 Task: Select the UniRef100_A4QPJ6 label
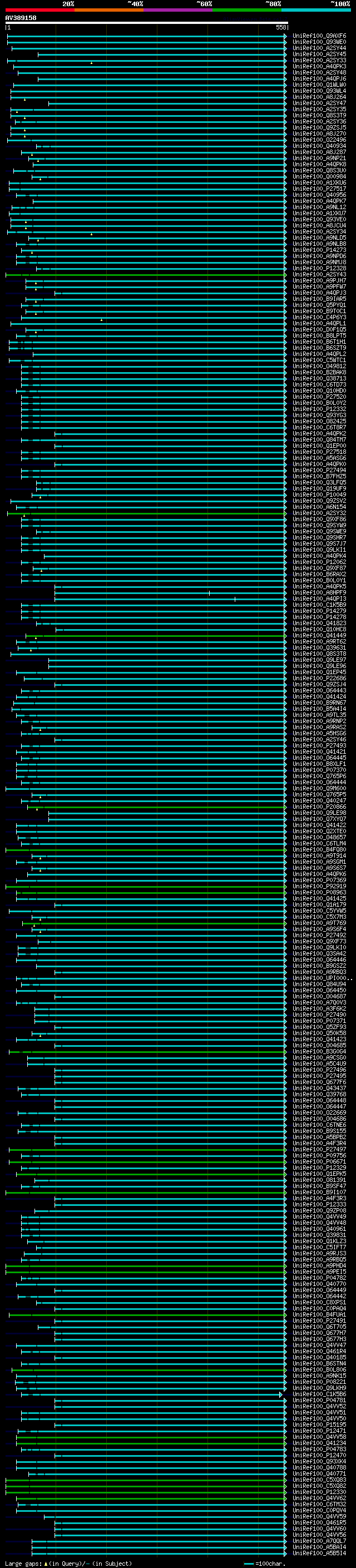pyautogui.click(x=319, y=78)
